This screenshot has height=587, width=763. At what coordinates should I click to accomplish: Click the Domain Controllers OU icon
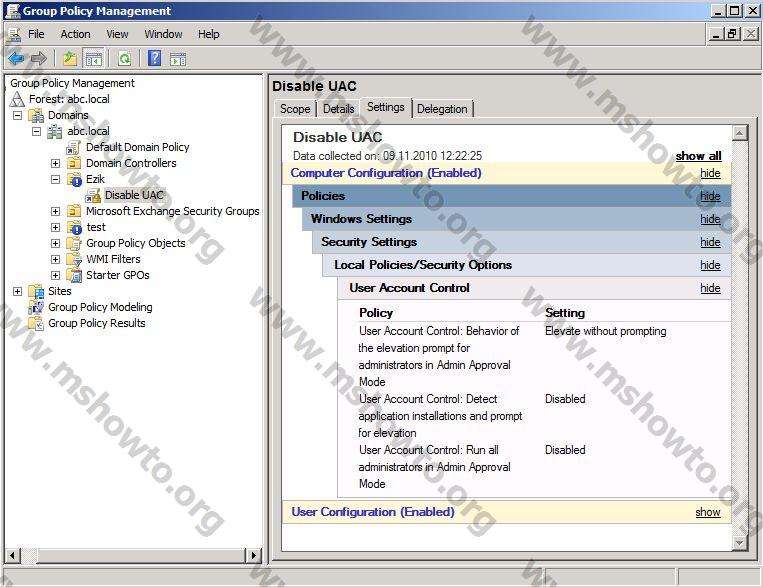tap(73, 163)
